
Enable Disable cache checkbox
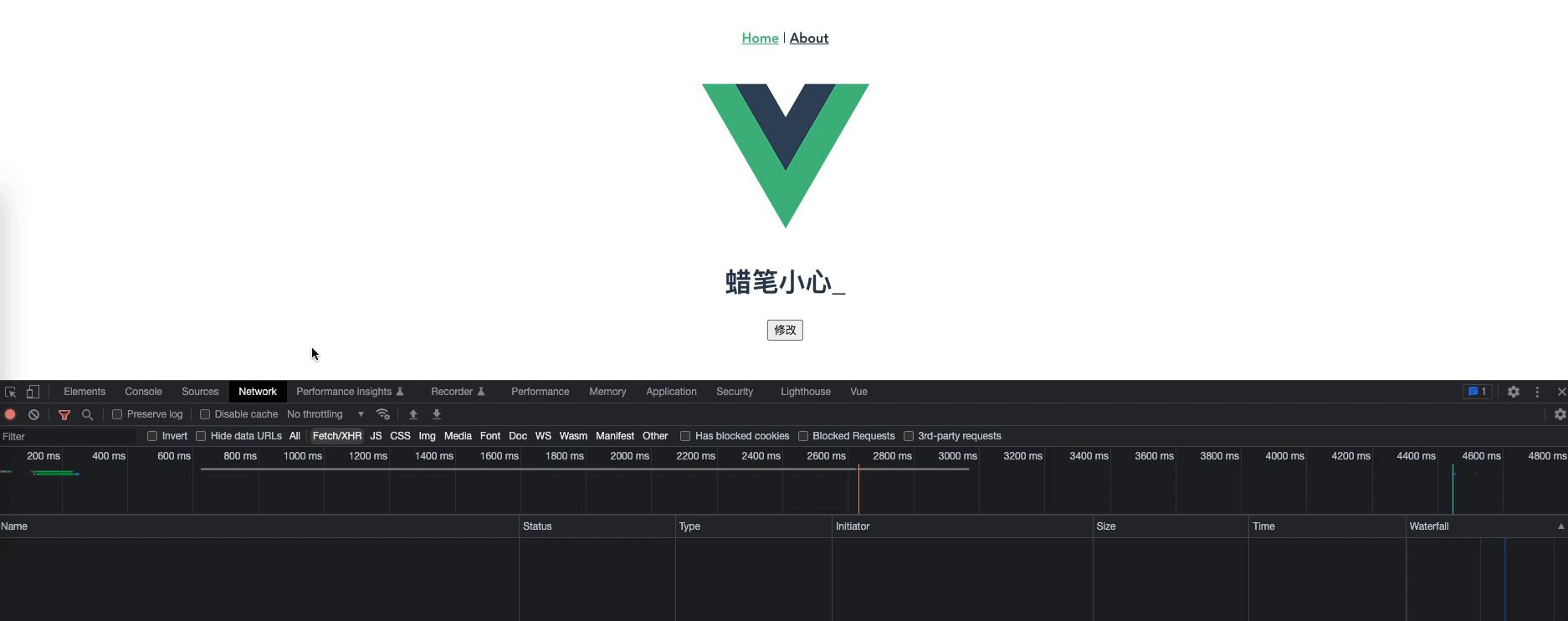(204, 414)
